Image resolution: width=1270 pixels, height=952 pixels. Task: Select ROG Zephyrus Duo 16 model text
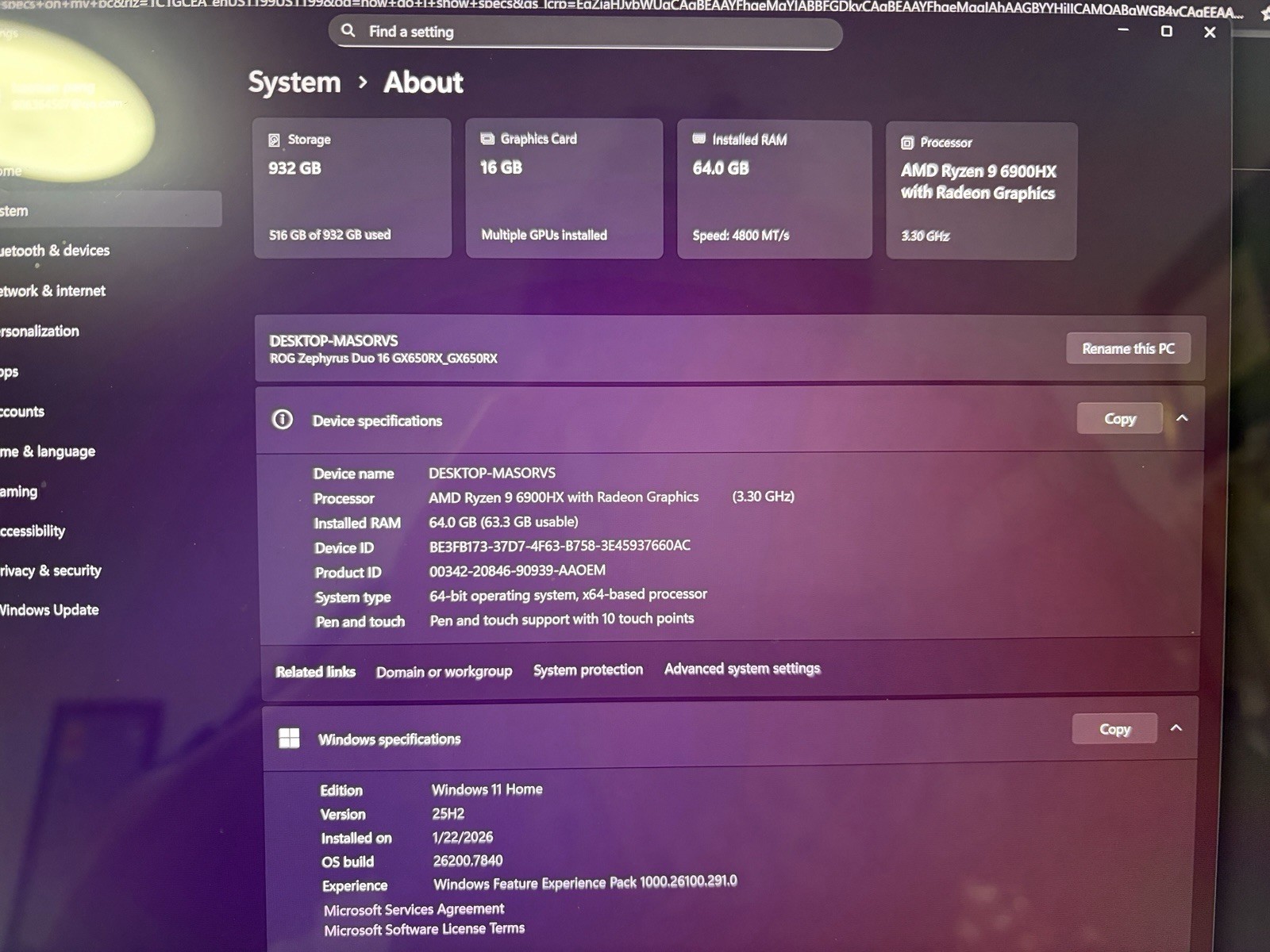[383, 359]
